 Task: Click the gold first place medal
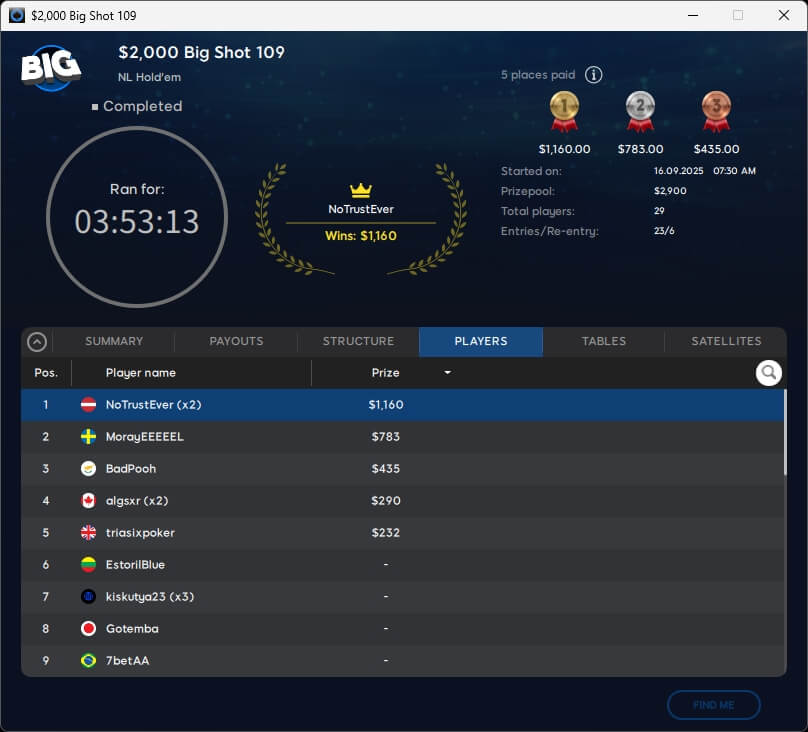click(x=564, y=111)
